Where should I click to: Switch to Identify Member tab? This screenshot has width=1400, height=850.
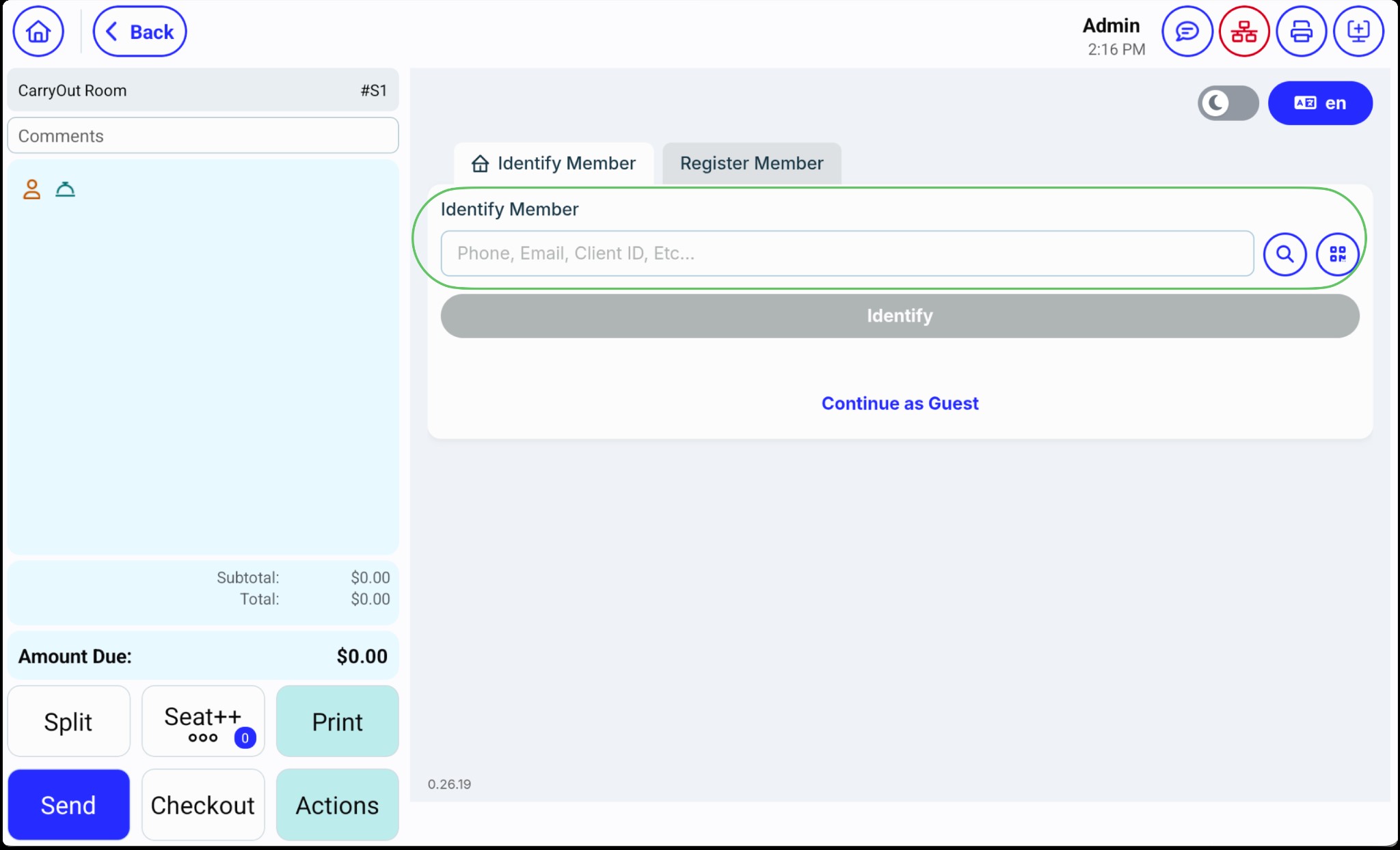(x=554, y=163)
